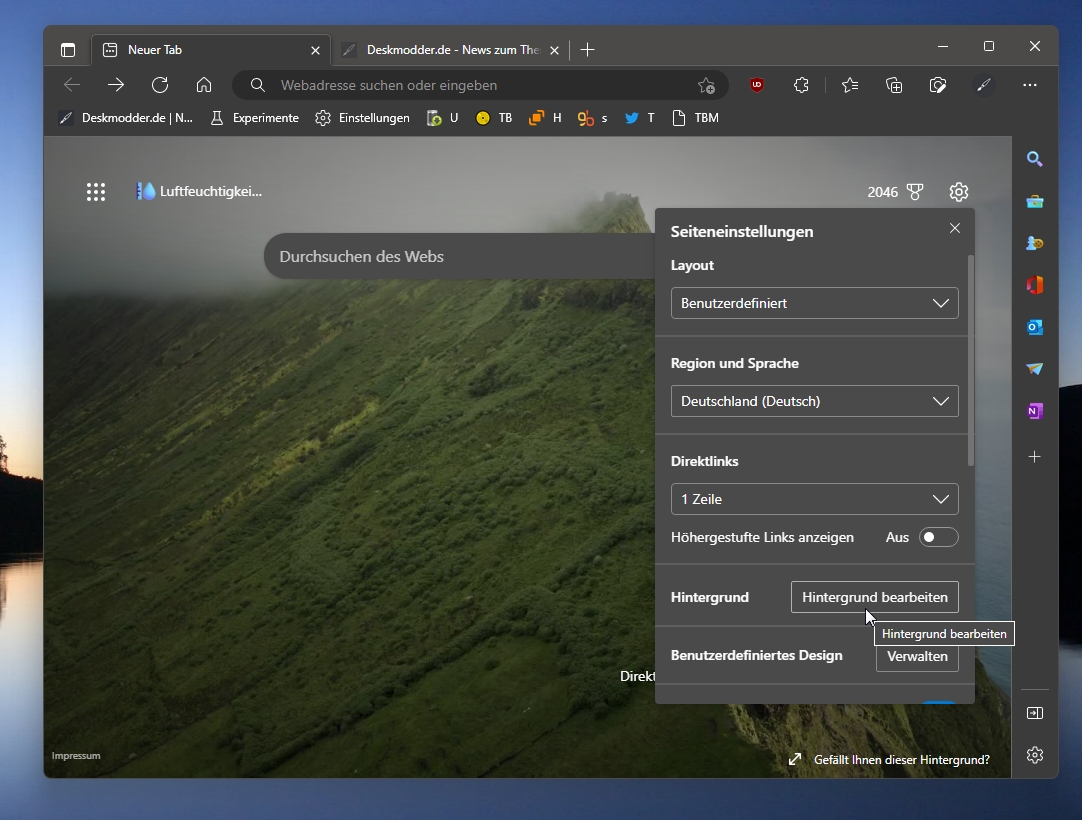Open the Collections toolbar icon
Viewport: 1082px width, 820px height.
894,85
